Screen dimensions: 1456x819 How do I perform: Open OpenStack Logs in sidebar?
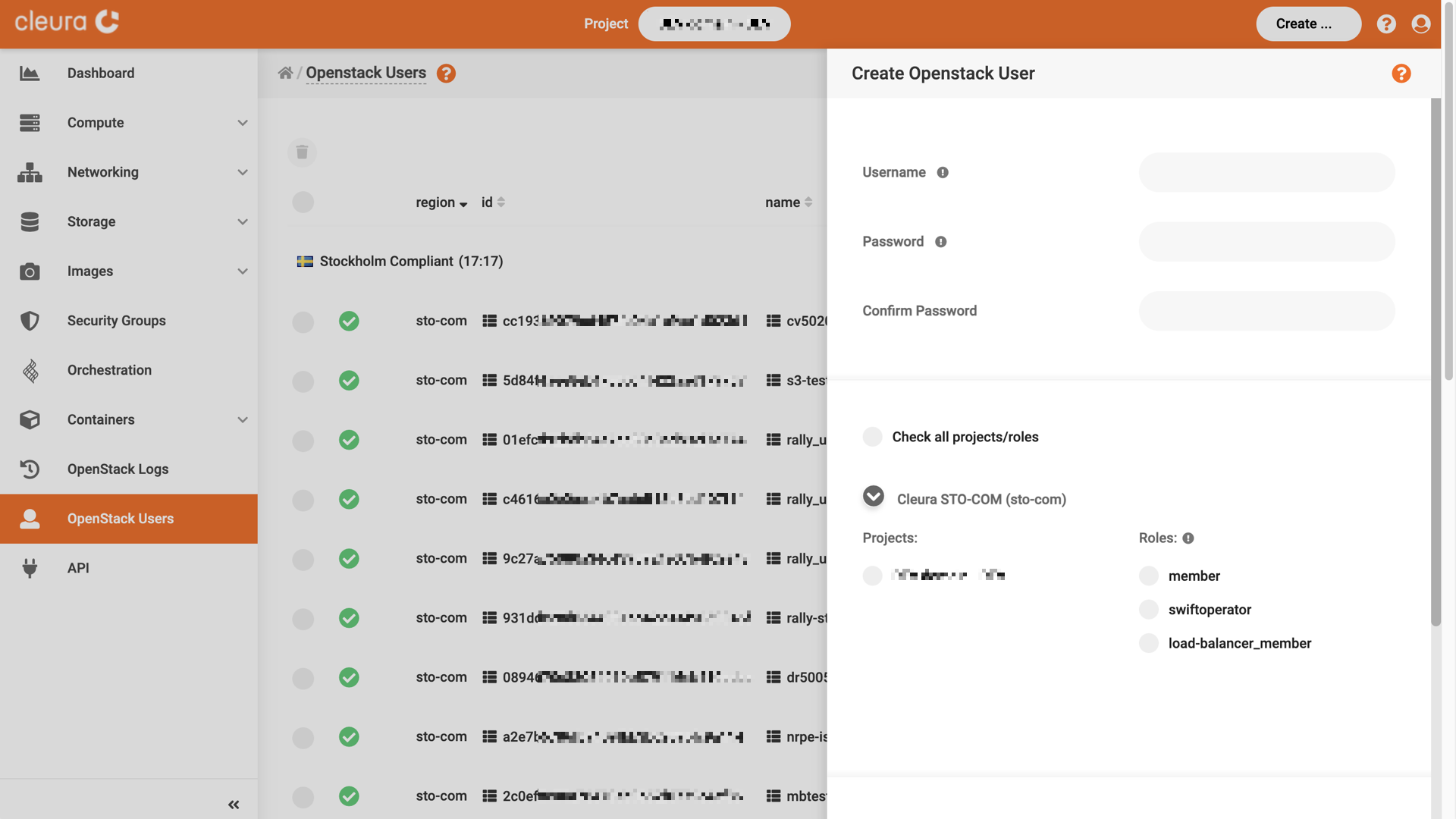pyautogui.click(x=129, y=469)
